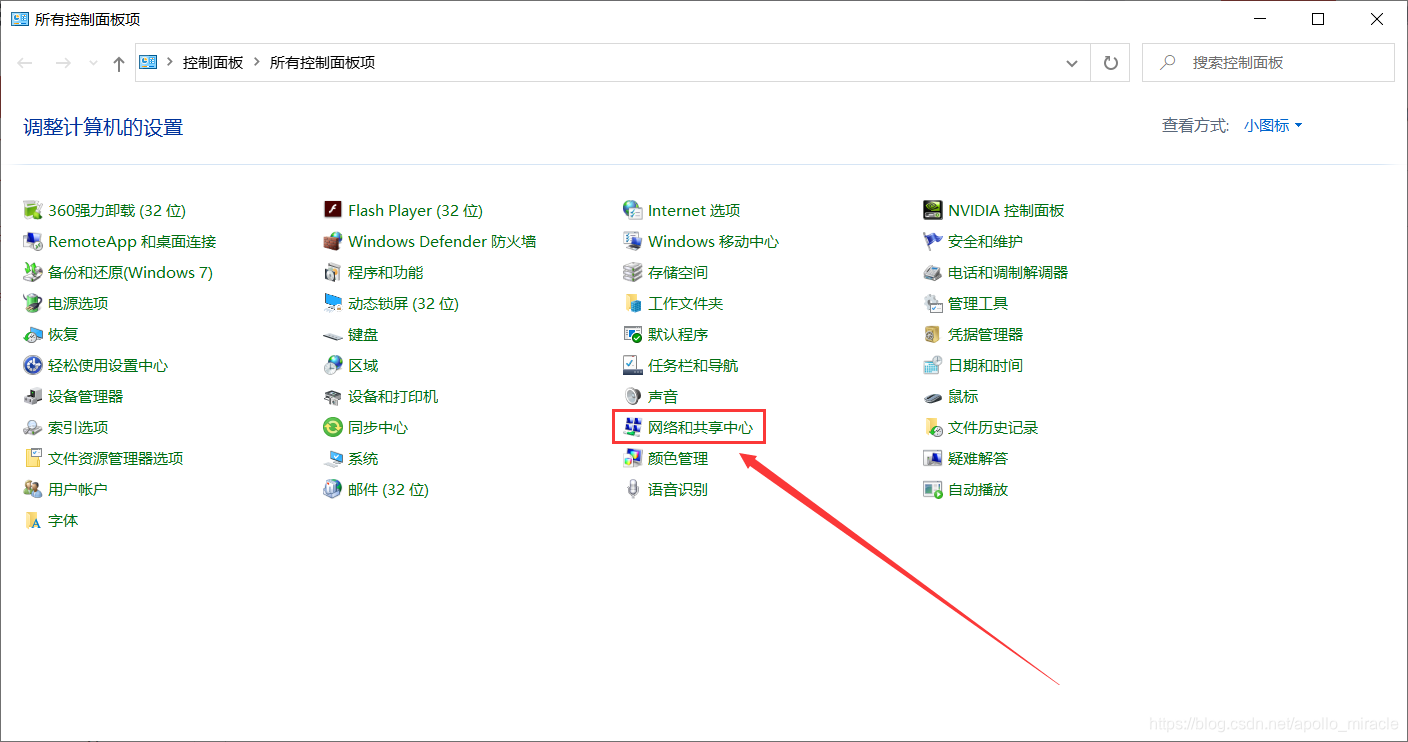Open the 设备管理器 icon

point(33,396)
